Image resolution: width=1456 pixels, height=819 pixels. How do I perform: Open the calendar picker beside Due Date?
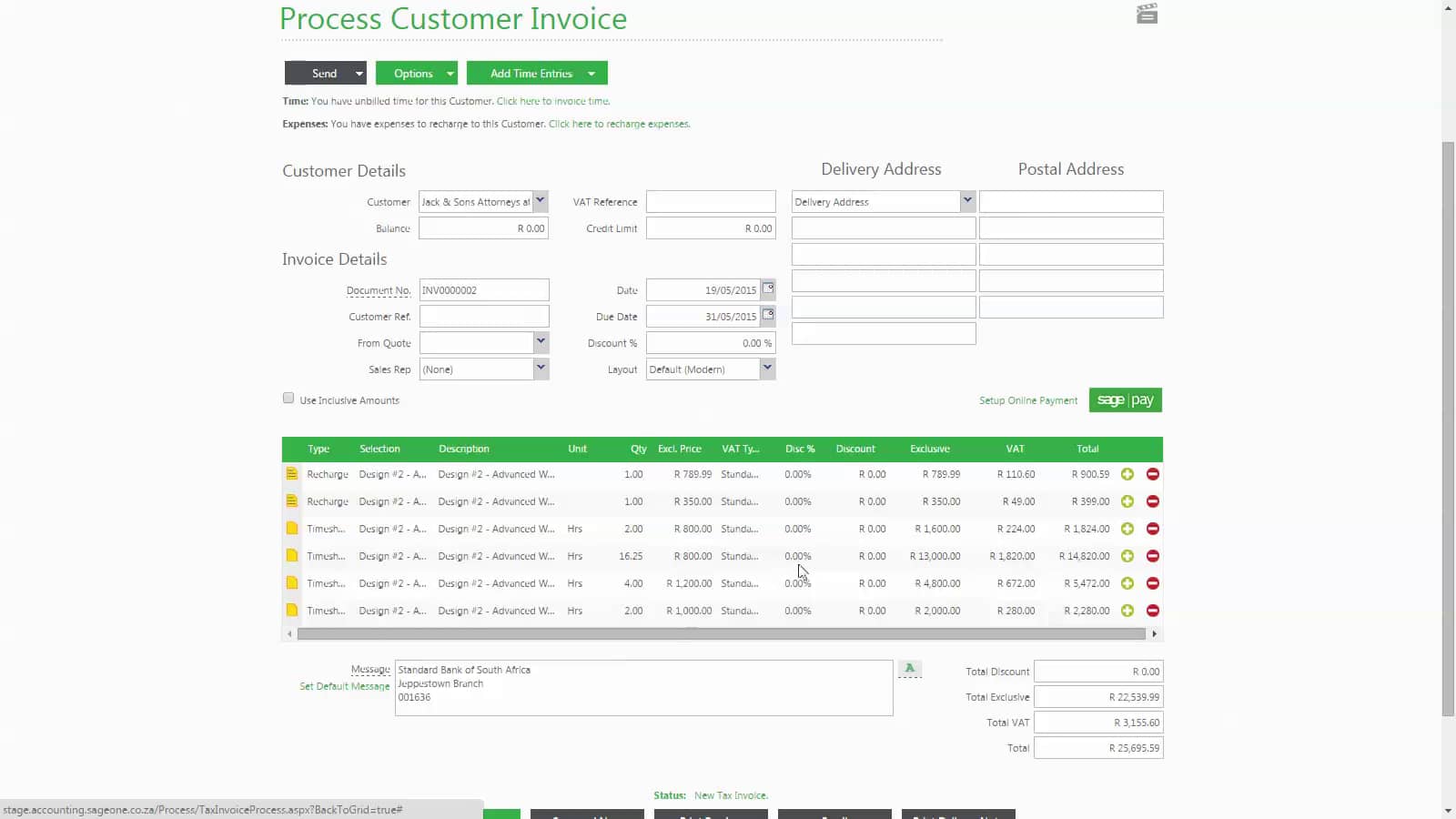coord(767,315)
